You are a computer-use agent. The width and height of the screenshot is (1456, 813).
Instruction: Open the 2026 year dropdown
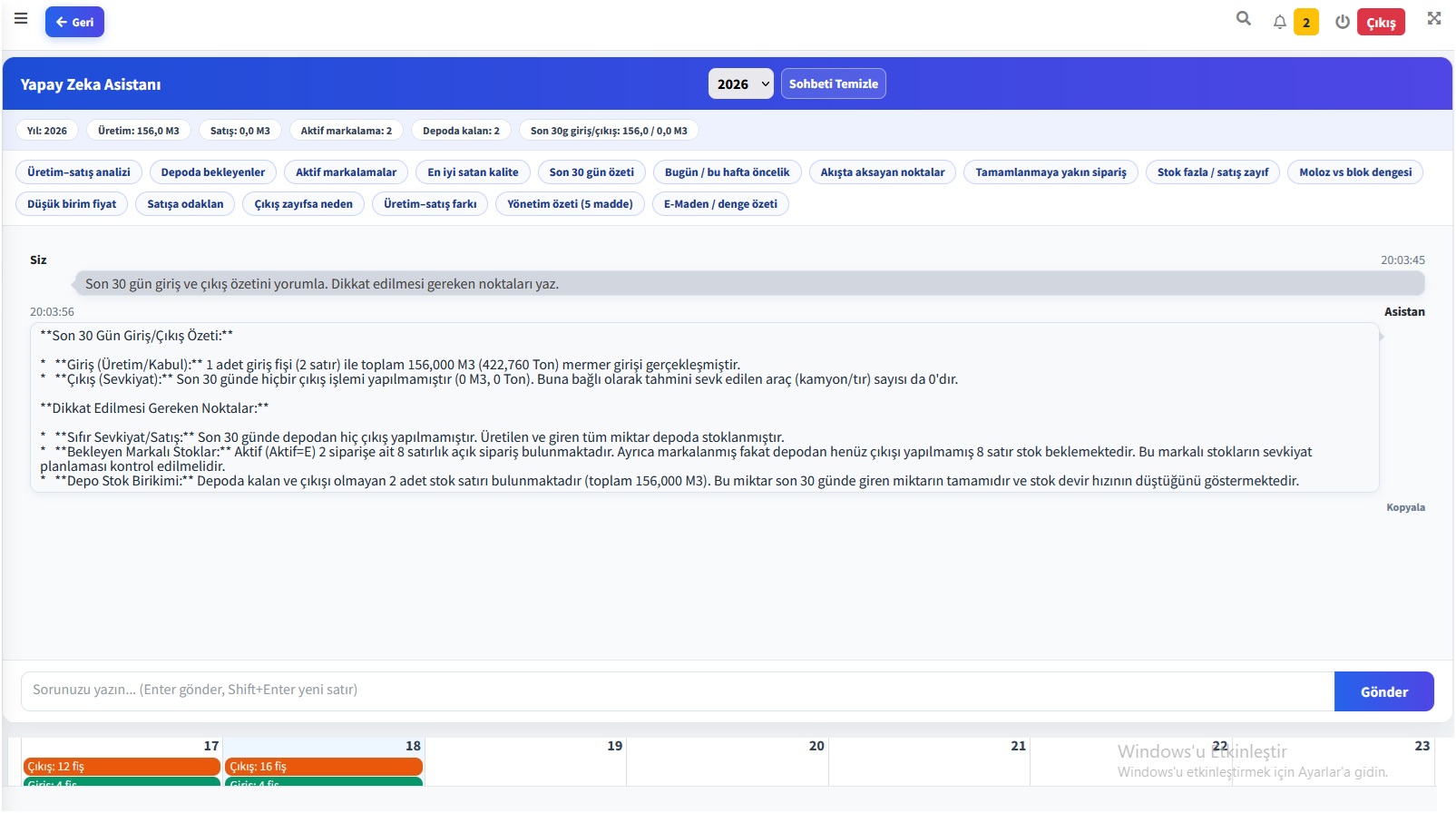[741, 83]
